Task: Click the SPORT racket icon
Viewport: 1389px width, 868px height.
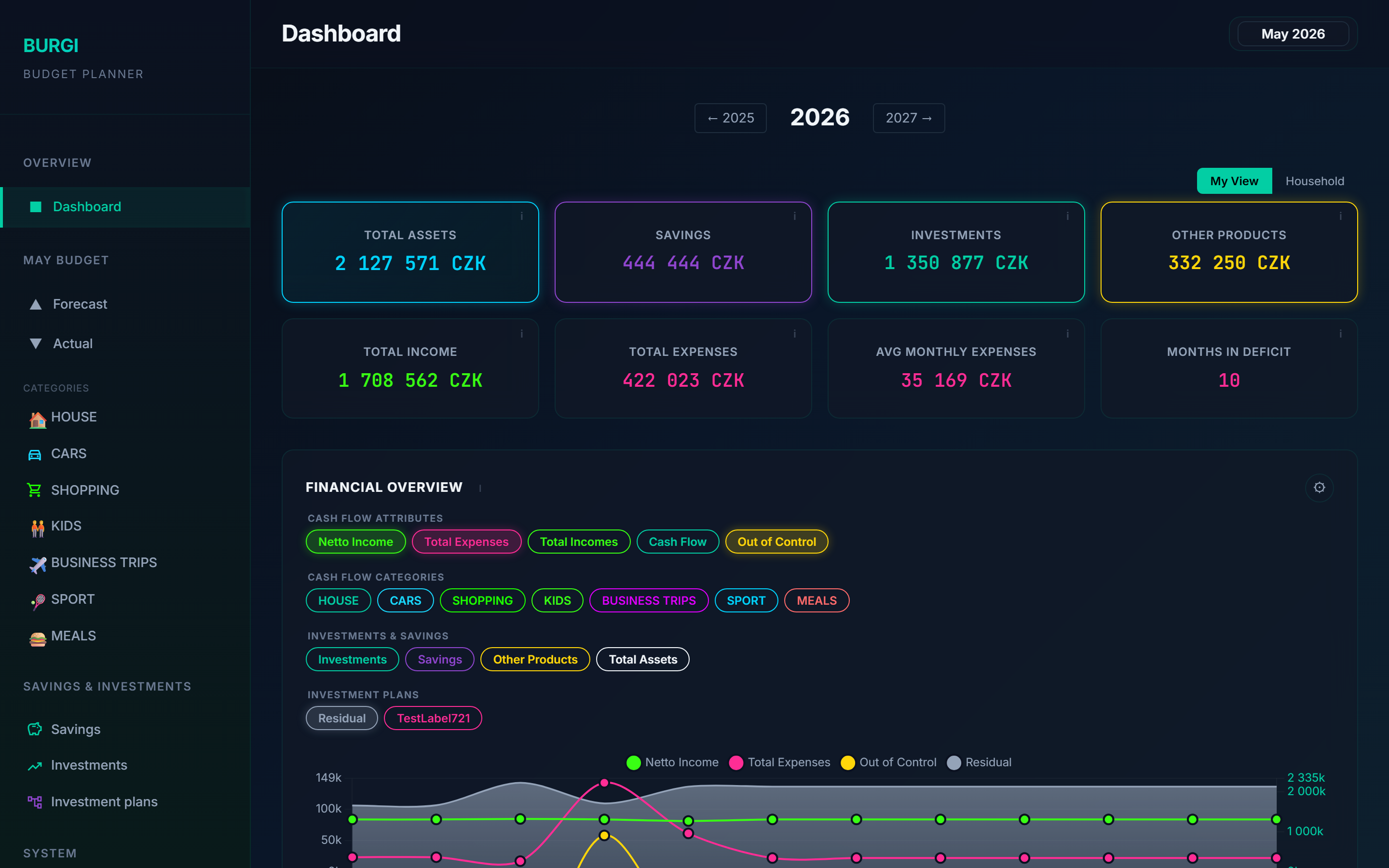Action: point(38,602)
